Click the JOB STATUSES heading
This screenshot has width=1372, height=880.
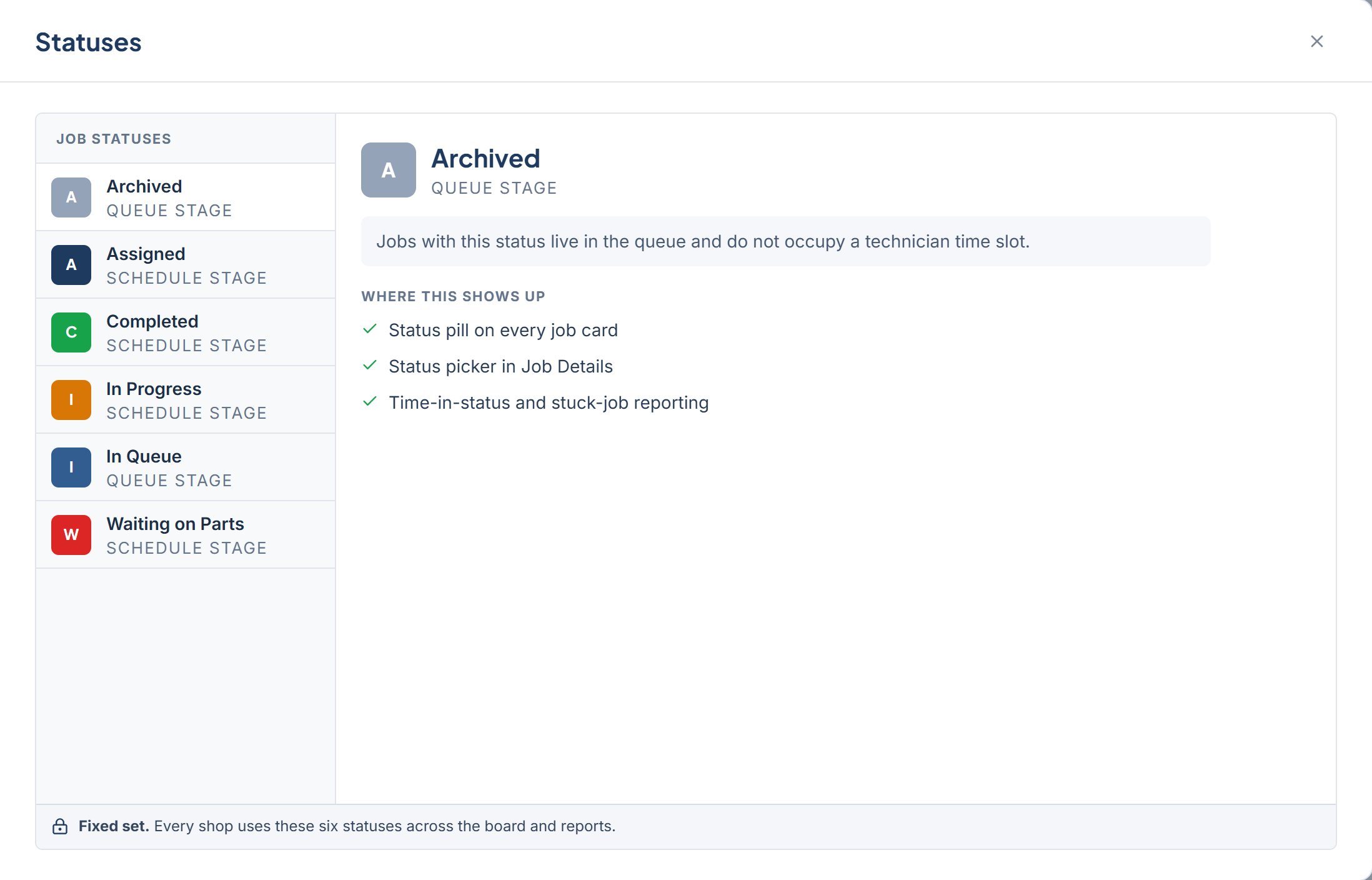click(114, 139)
